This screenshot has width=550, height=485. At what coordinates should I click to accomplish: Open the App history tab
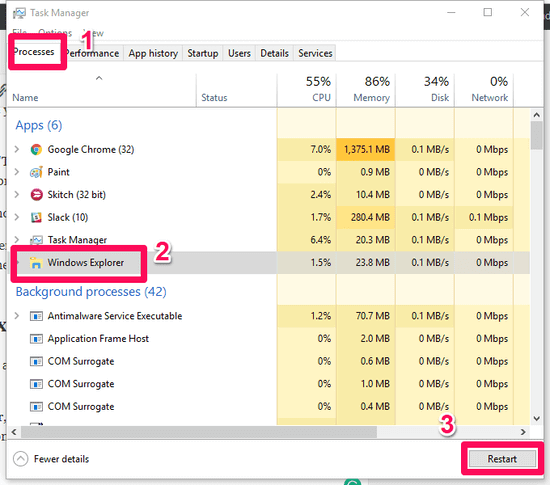pyautogui.click(x=153, y=53)
